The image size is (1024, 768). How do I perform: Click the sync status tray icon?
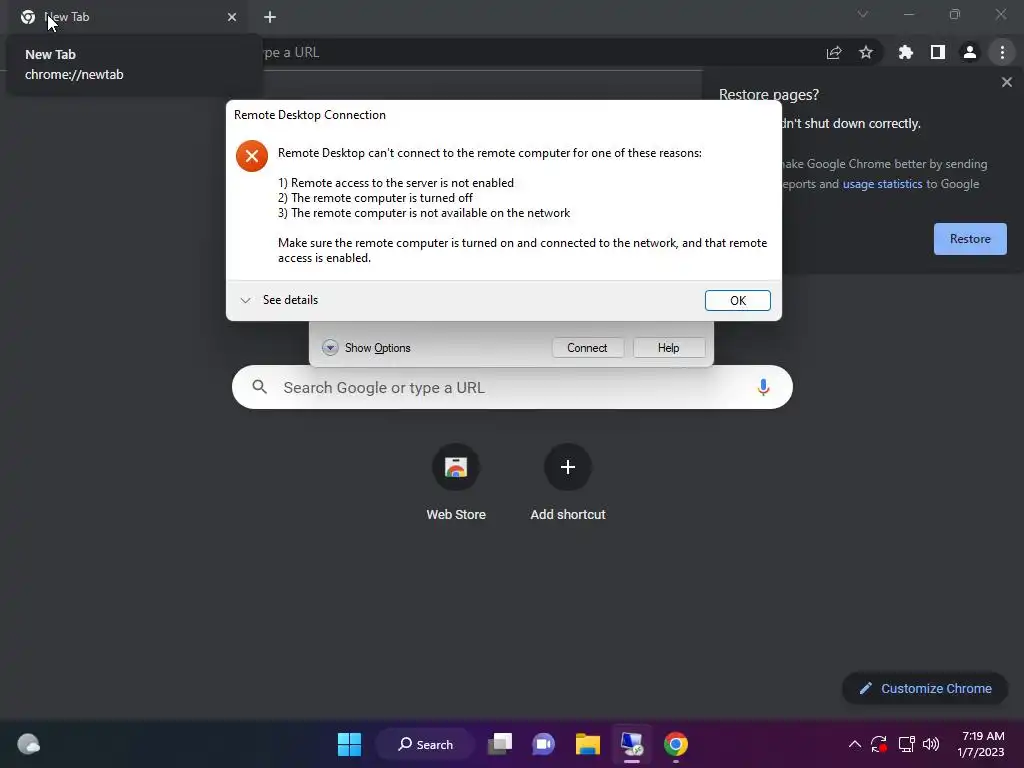(x=879, y=744)
